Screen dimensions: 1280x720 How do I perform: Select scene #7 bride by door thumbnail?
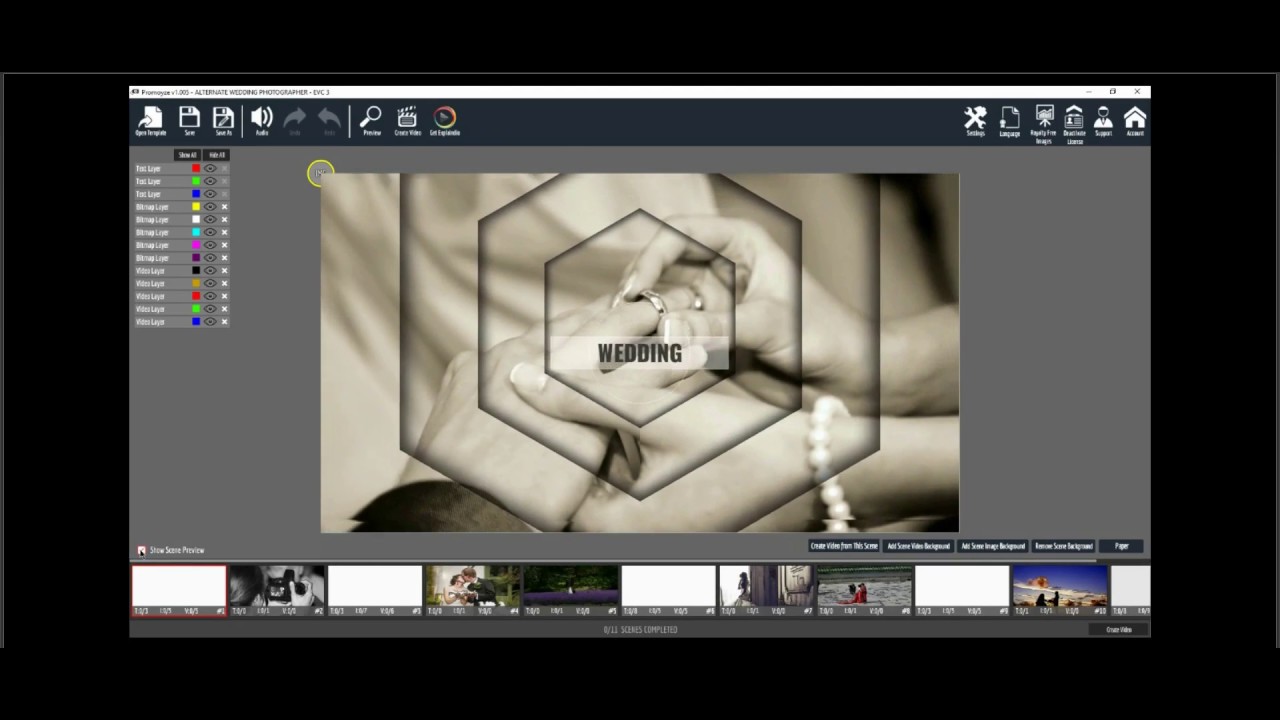click(x=767, y=590)
